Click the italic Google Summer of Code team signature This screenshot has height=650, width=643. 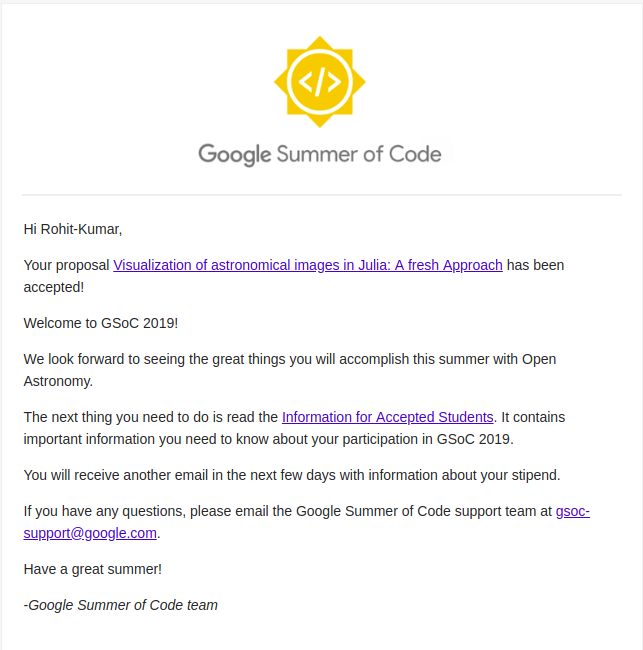click(121, 606)
